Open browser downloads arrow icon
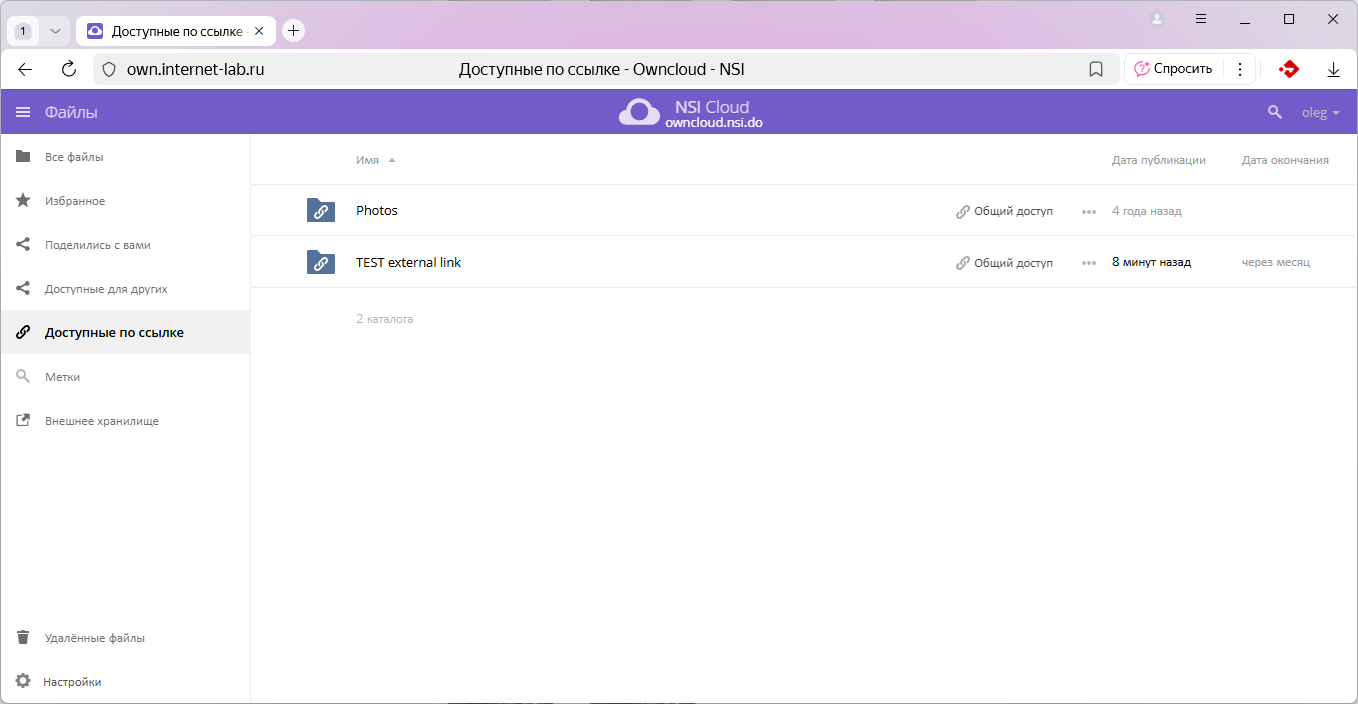 (1332, 69)
